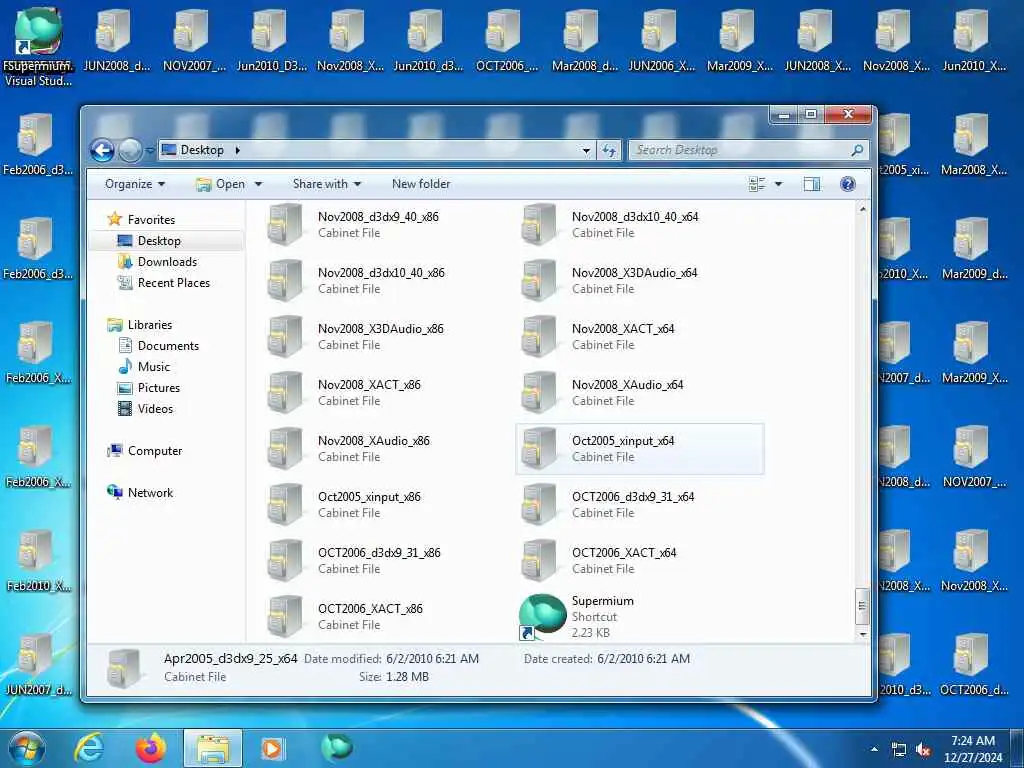Launch Internet Explorer from the taskbar

tap(89, 748)
